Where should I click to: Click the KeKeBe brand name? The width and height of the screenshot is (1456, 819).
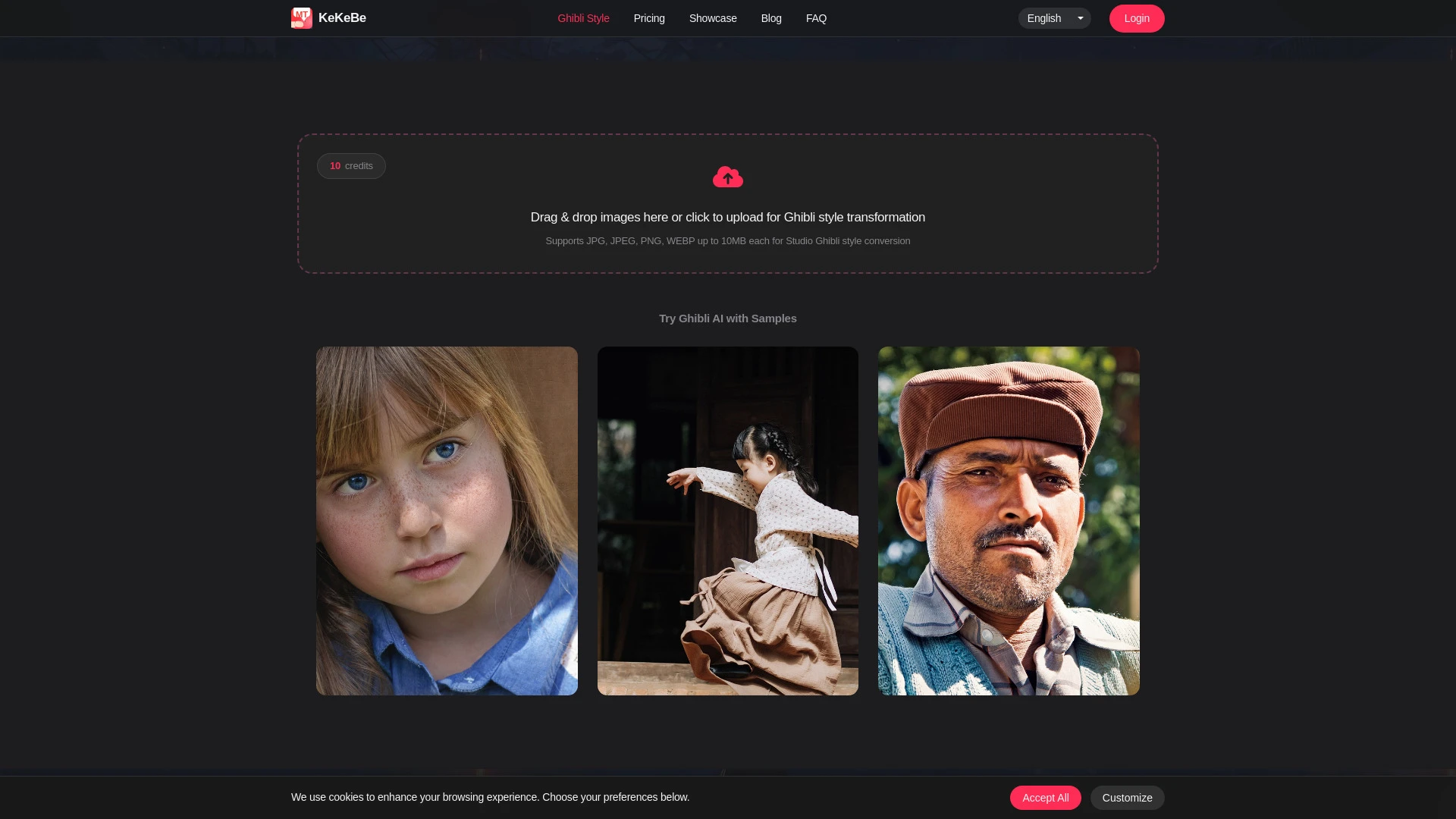[x=342, y=18]
